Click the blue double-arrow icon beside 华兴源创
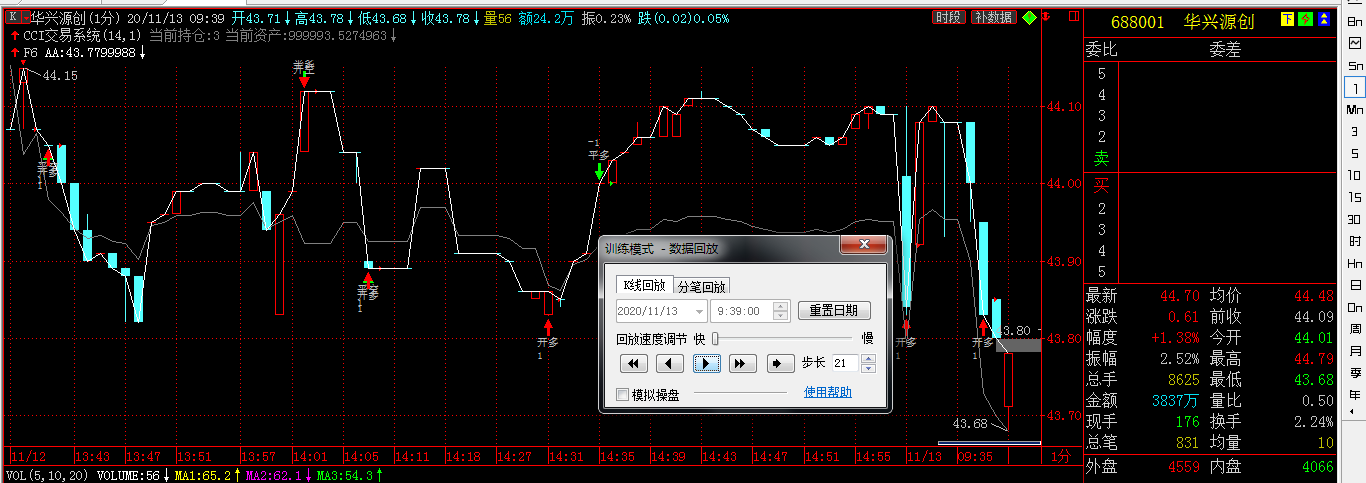 [x=1323, y=19]
